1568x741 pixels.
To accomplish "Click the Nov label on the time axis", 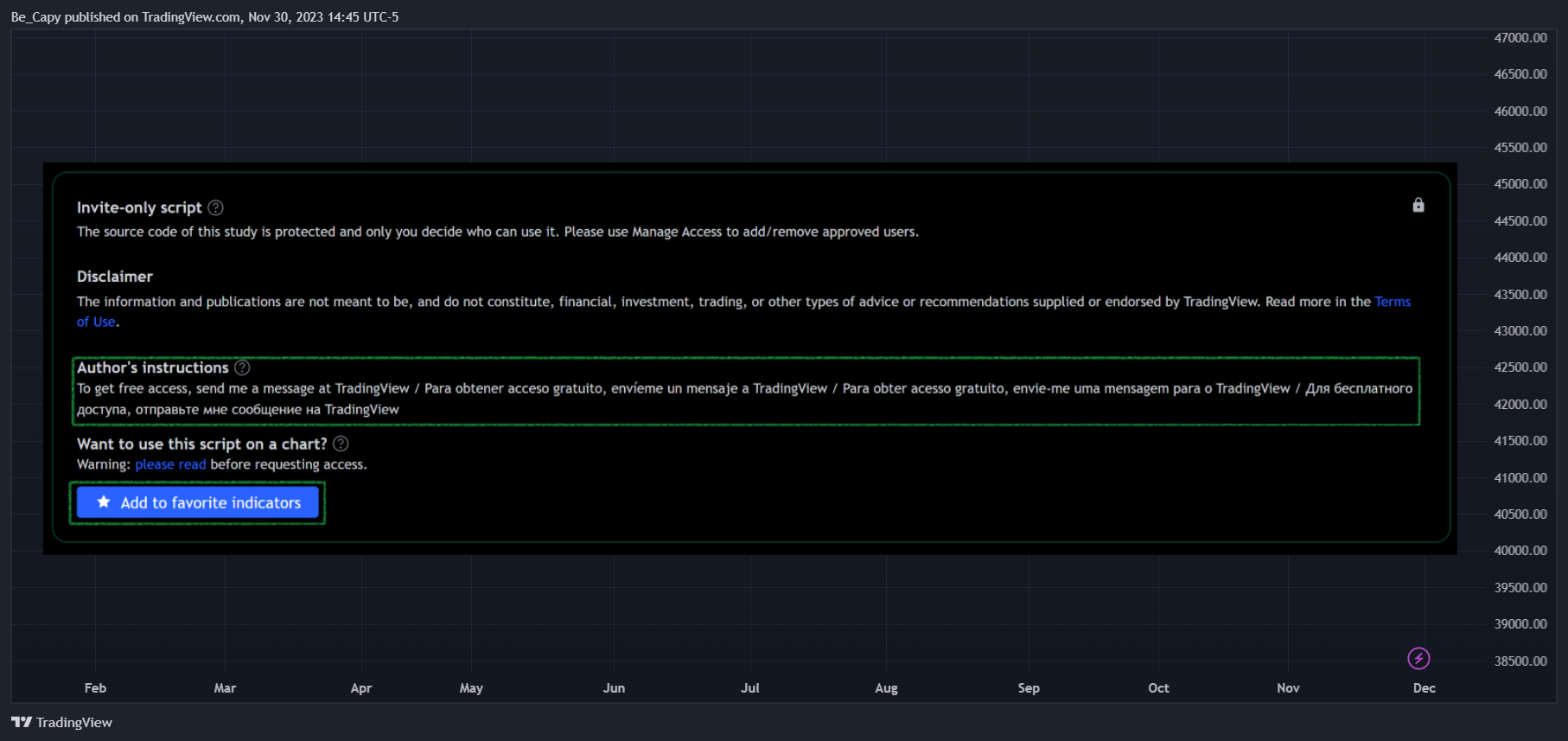I will click(1288, 688).
